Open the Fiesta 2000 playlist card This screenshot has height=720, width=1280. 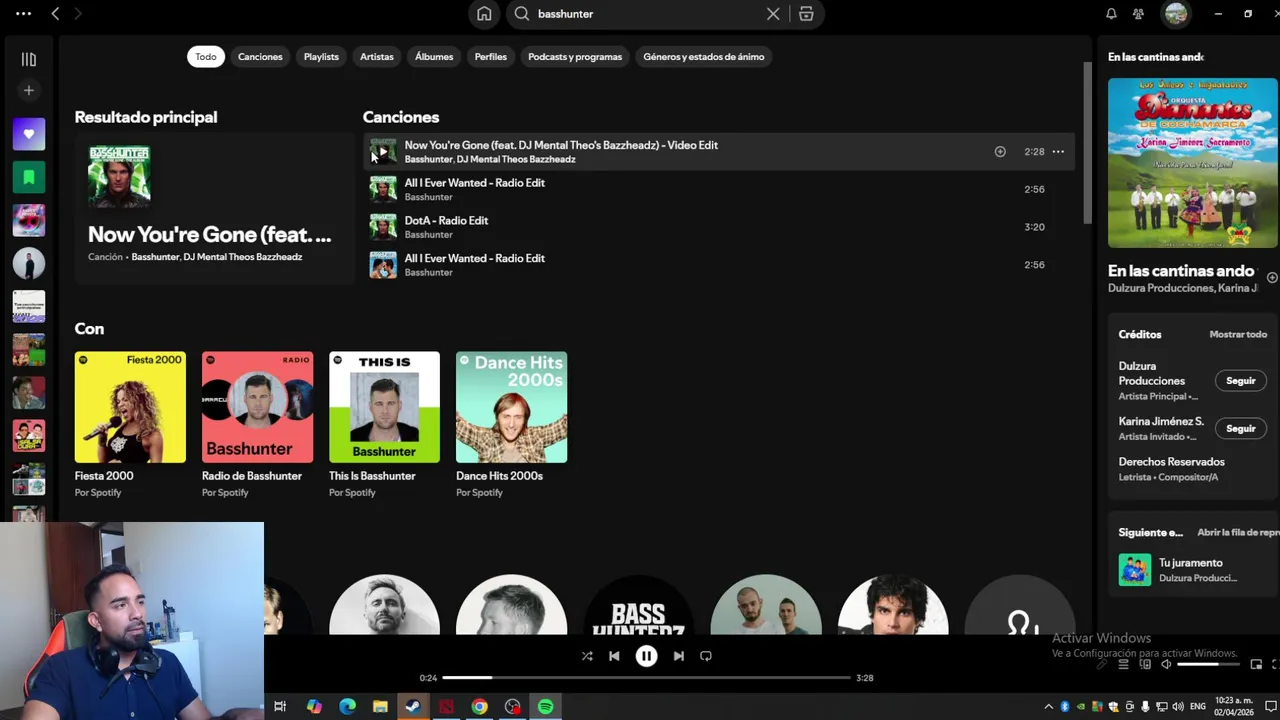click(x=130, y=424)
